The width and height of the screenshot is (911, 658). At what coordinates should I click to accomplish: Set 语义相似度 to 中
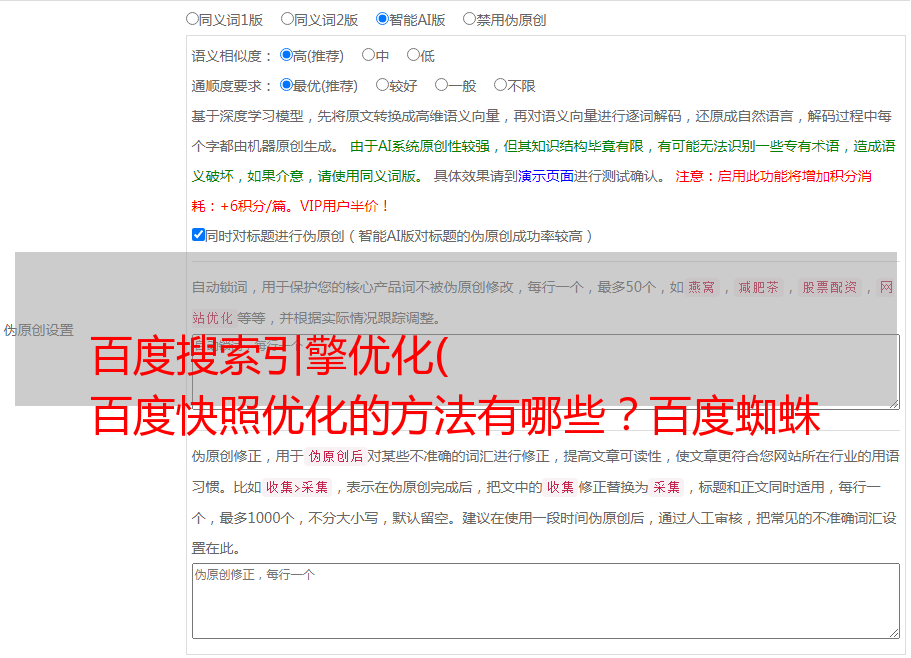point(368,55)
